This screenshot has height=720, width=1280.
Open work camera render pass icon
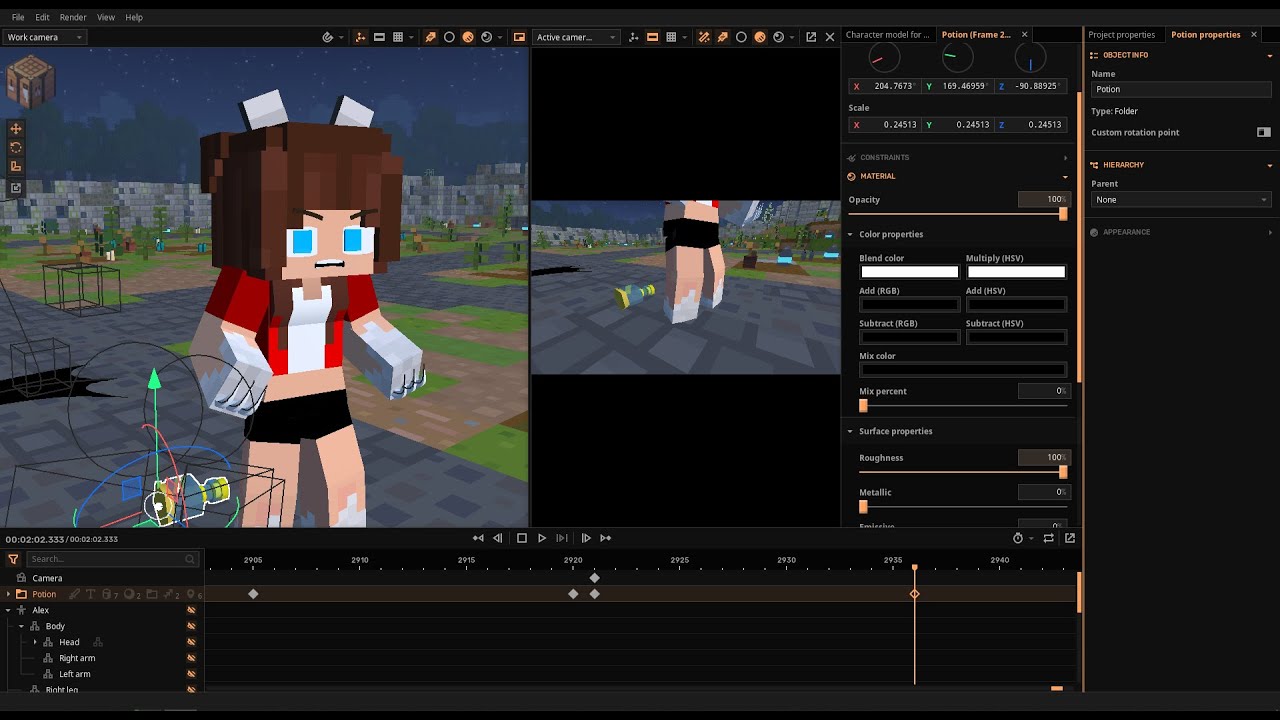pyautogui.click(x=487, y=37)
